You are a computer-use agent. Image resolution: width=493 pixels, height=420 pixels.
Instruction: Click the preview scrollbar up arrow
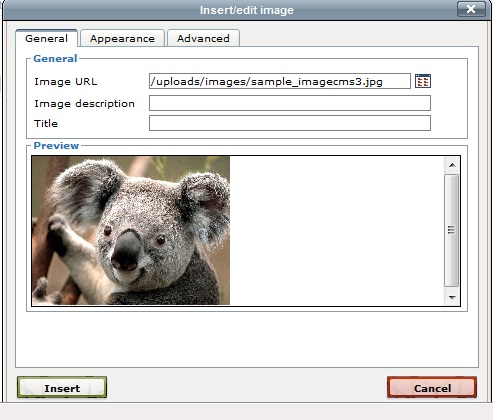(x=452, y=165)
